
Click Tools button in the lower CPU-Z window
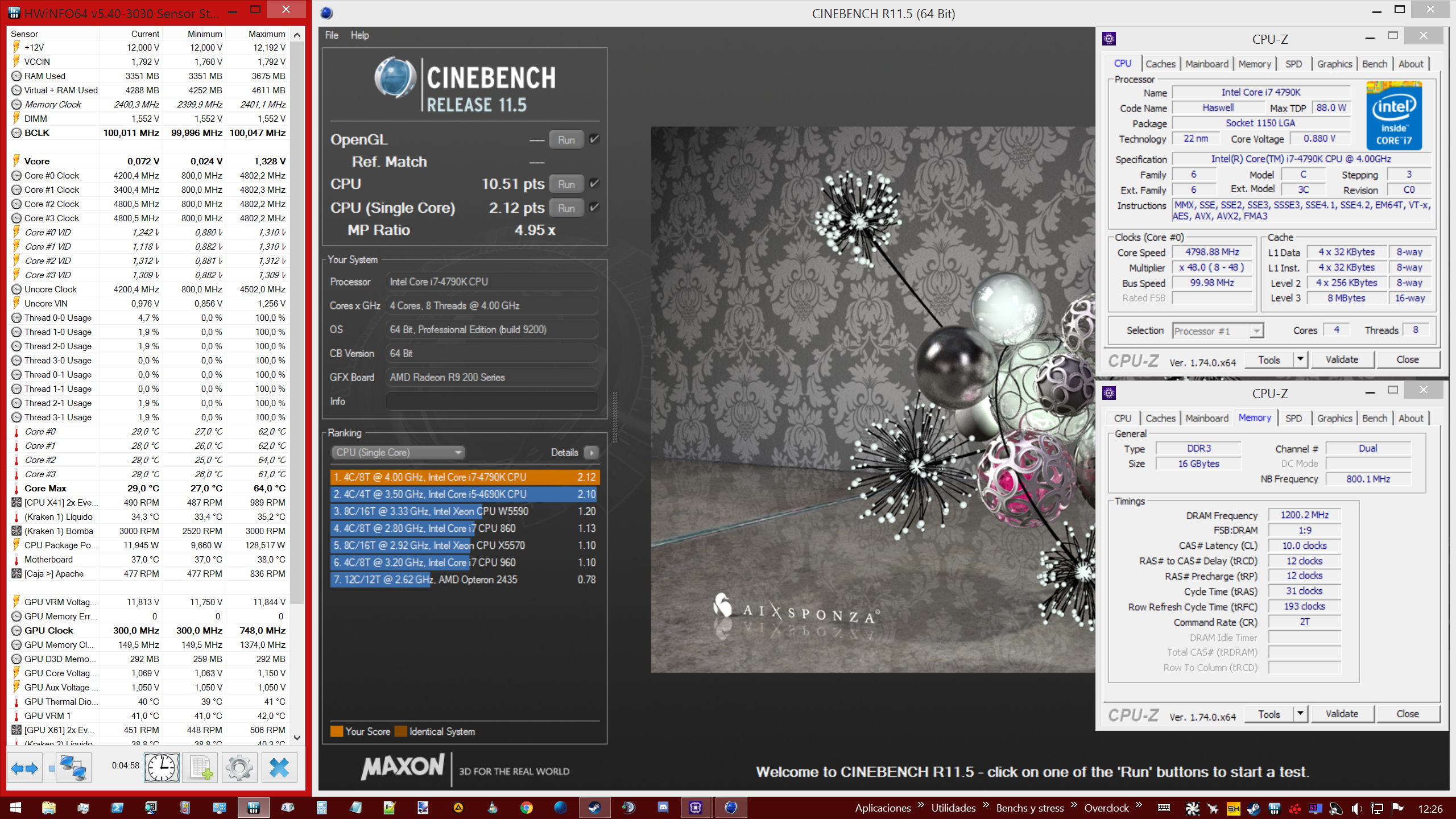1269,714
